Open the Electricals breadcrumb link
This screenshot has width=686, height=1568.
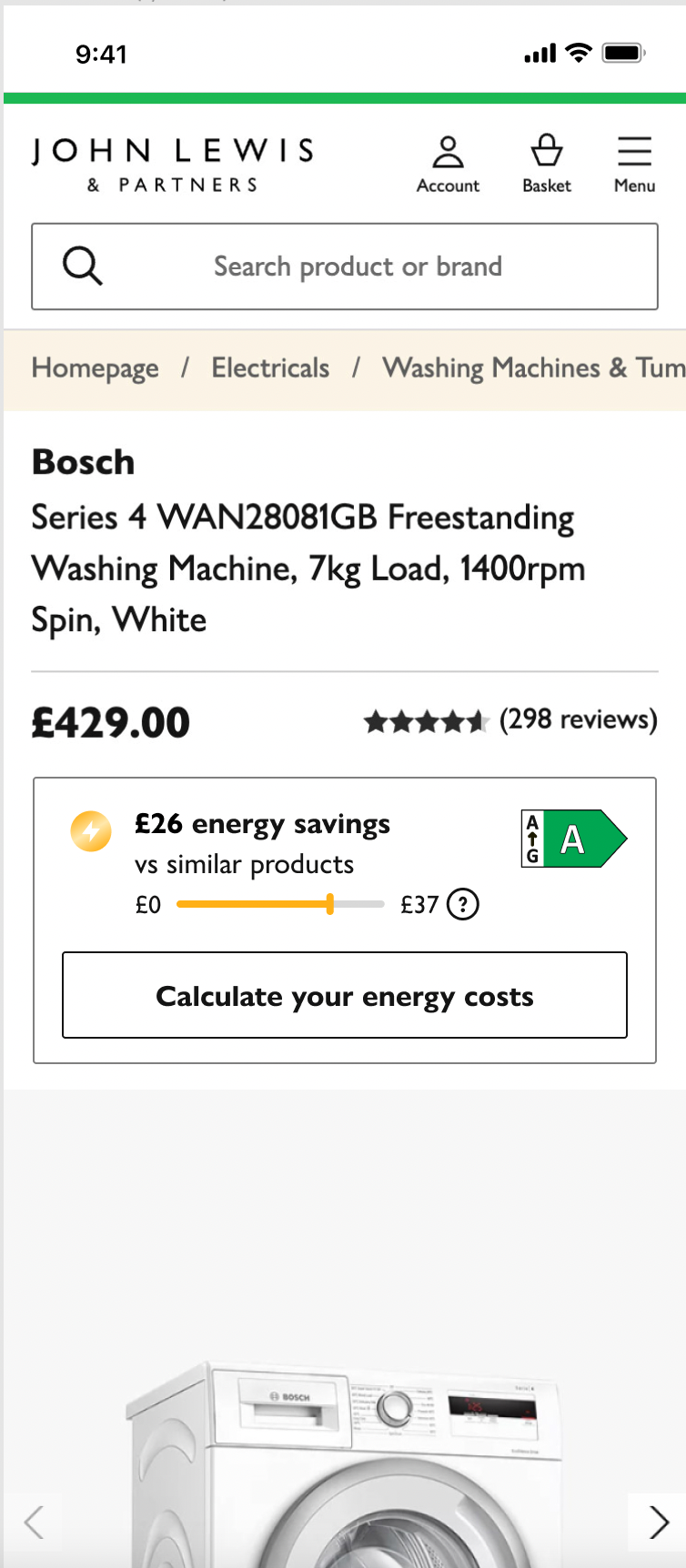point(270,368)
